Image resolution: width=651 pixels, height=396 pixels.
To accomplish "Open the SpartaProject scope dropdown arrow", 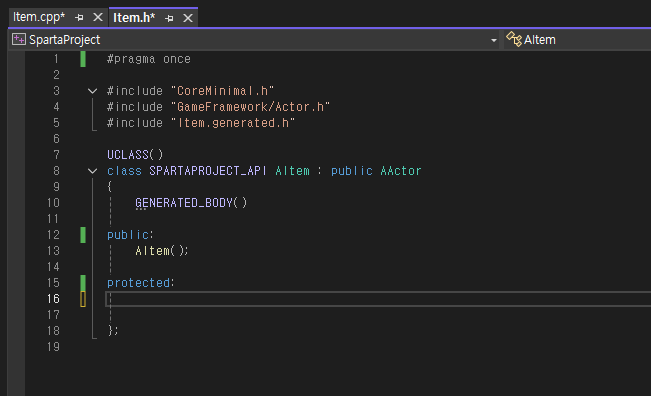I will tap(494, 40).
